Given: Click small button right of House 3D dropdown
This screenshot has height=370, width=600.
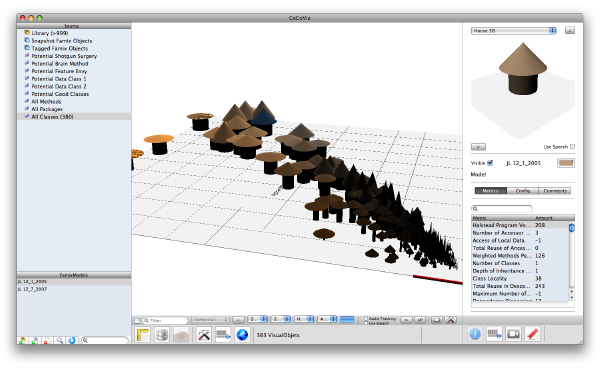Looking at the screenshot, I should (x=570, y=30).
